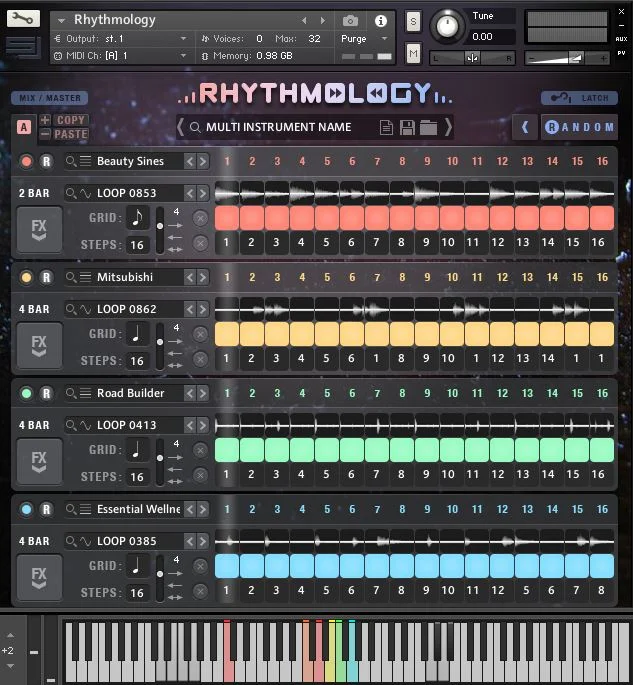This screenshot has width=633, height=685.
Task: Randomize Road Builder with R button
Action: (x=46, y=394)
